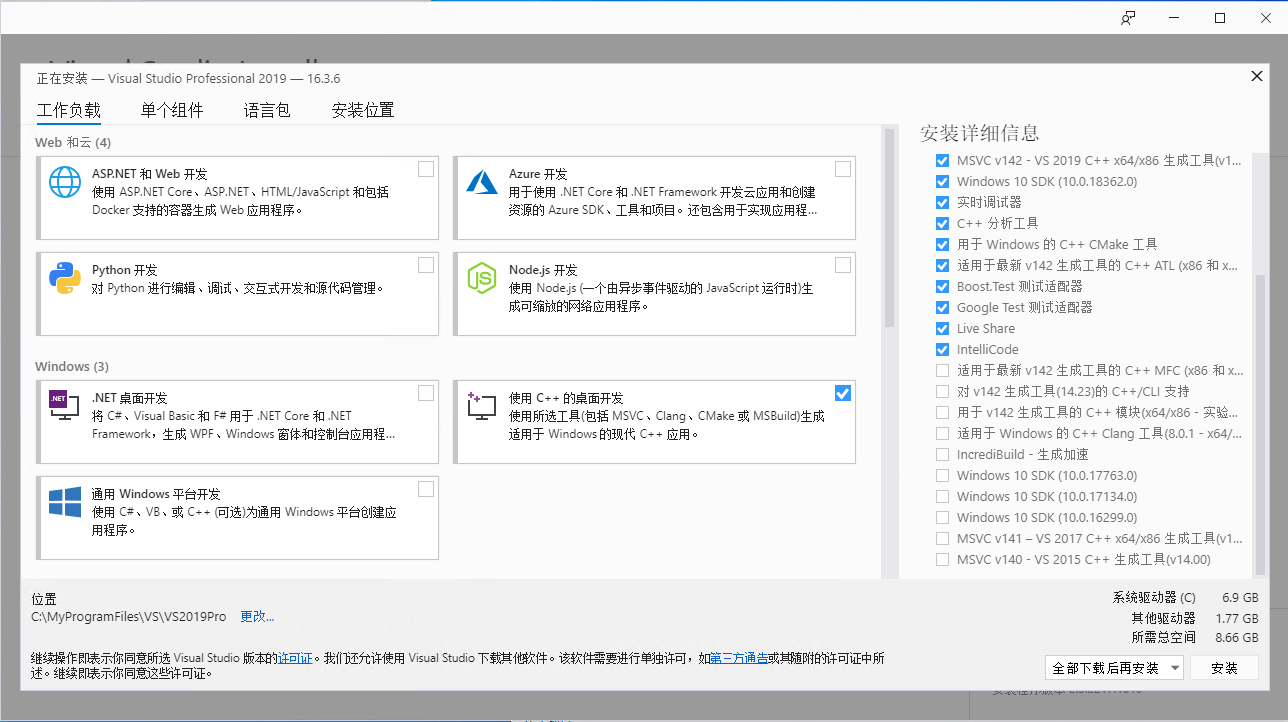Uncheck Boost.Test 测试适配器
Screen dimensions: 1288x722
click(x=942, y=286)
